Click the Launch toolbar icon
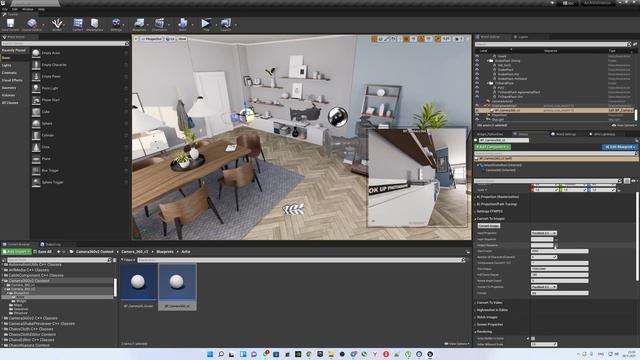The height and width of the screenshot is (360, 640). [226, 24]
